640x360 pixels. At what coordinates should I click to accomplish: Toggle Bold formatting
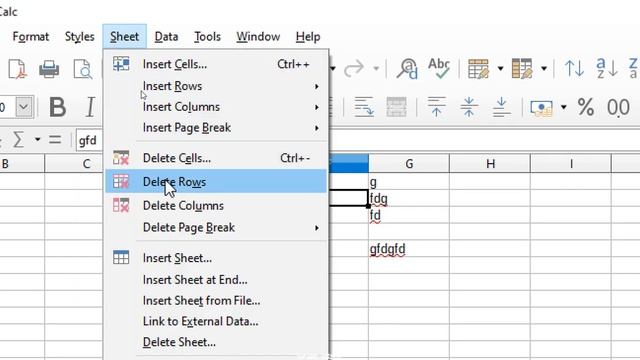pos(58,107)
